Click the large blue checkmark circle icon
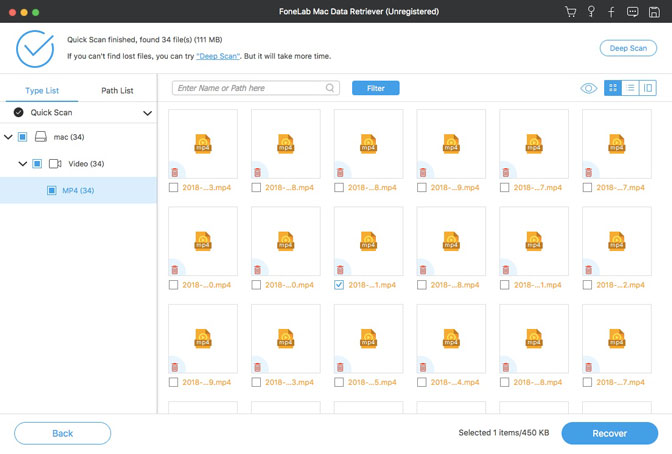The height and width of the screenshot is (454, 672). (x=35, y=48)
